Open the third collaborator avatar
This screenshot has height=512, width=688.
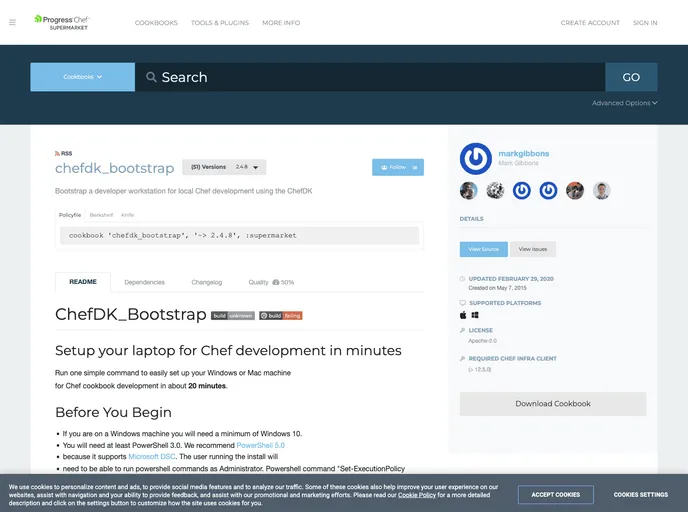tap(522, 191)
